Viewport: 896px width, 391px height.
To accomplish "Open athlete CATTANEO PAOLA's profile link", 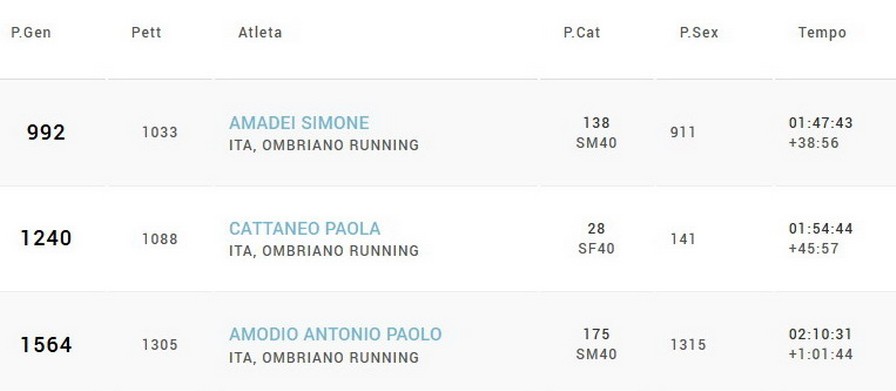I will click(x=305, y=229).
